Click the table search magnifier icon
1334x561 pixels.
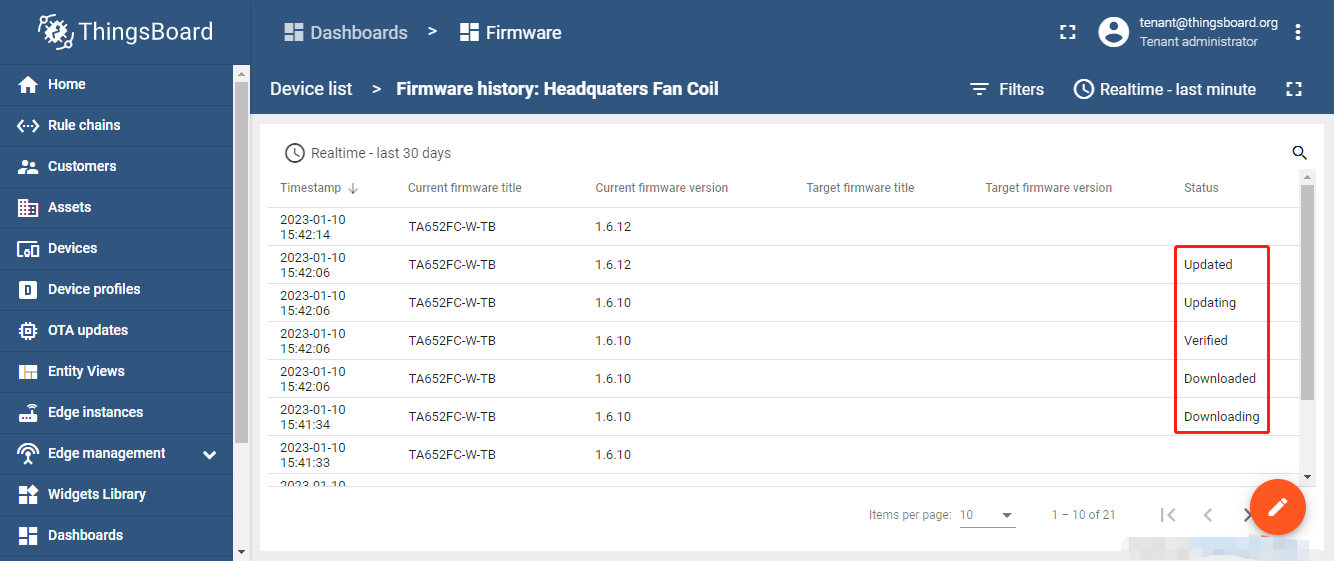tap(1300, 153)
